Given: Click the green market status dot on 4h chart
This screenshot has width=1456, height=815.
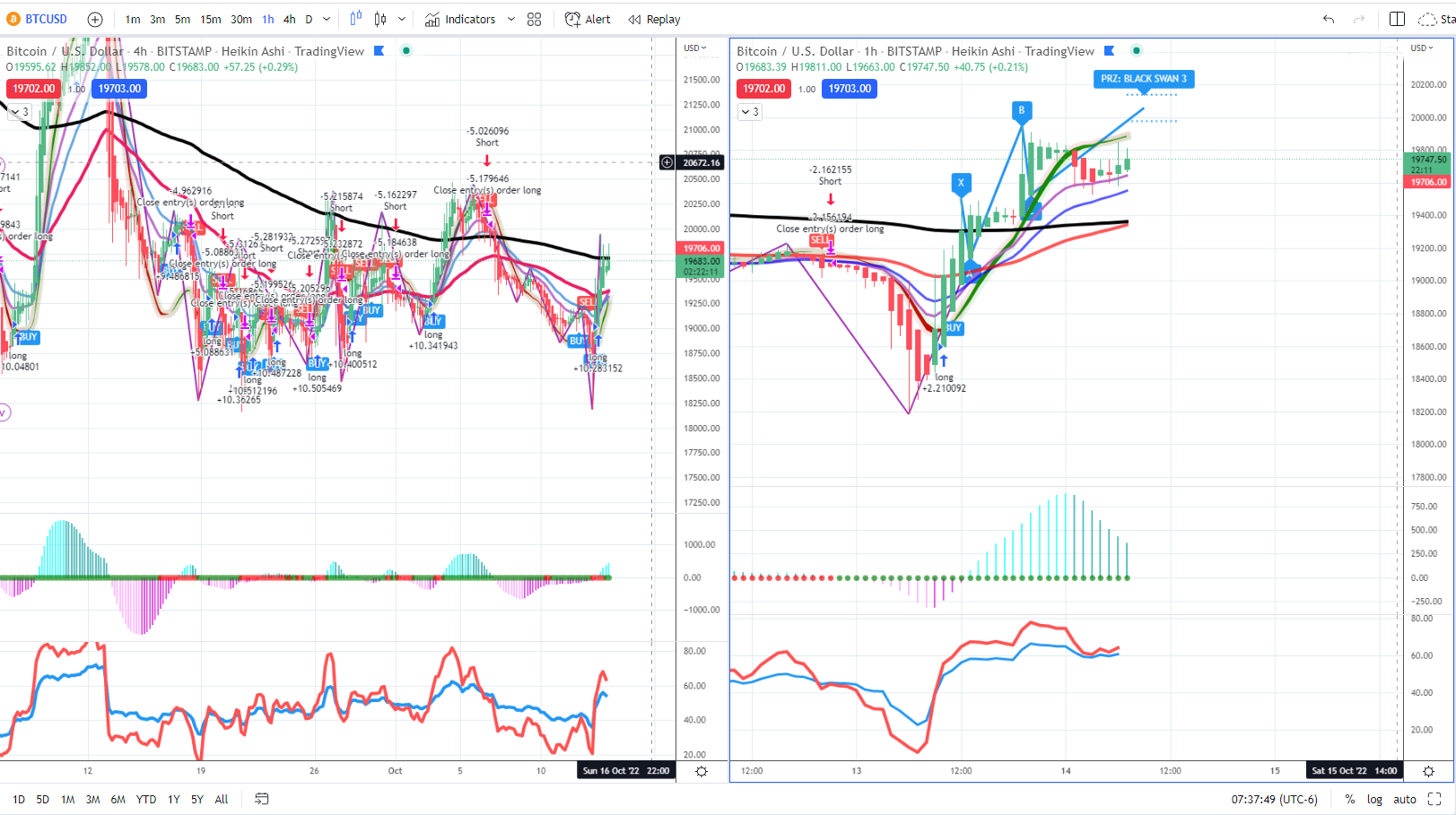Looking at the screenshot, I should point(406,51).
